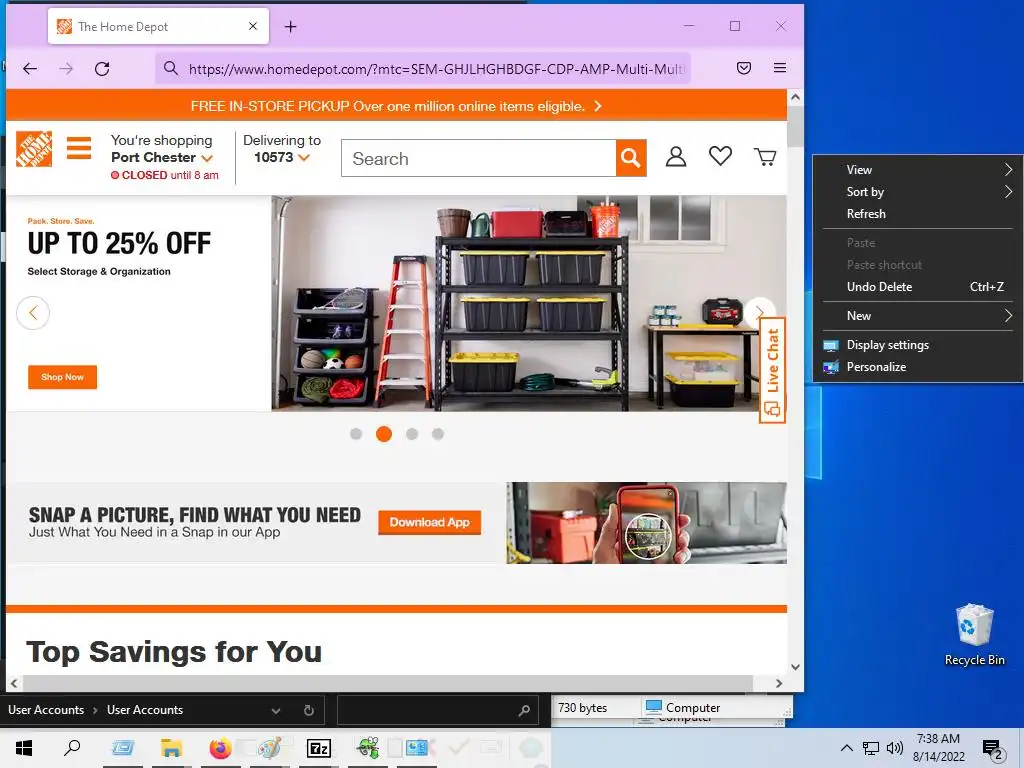This screenshot has width=1024, height=768.
Task: Reload the Home Depot page
Action: click(102, 69)
